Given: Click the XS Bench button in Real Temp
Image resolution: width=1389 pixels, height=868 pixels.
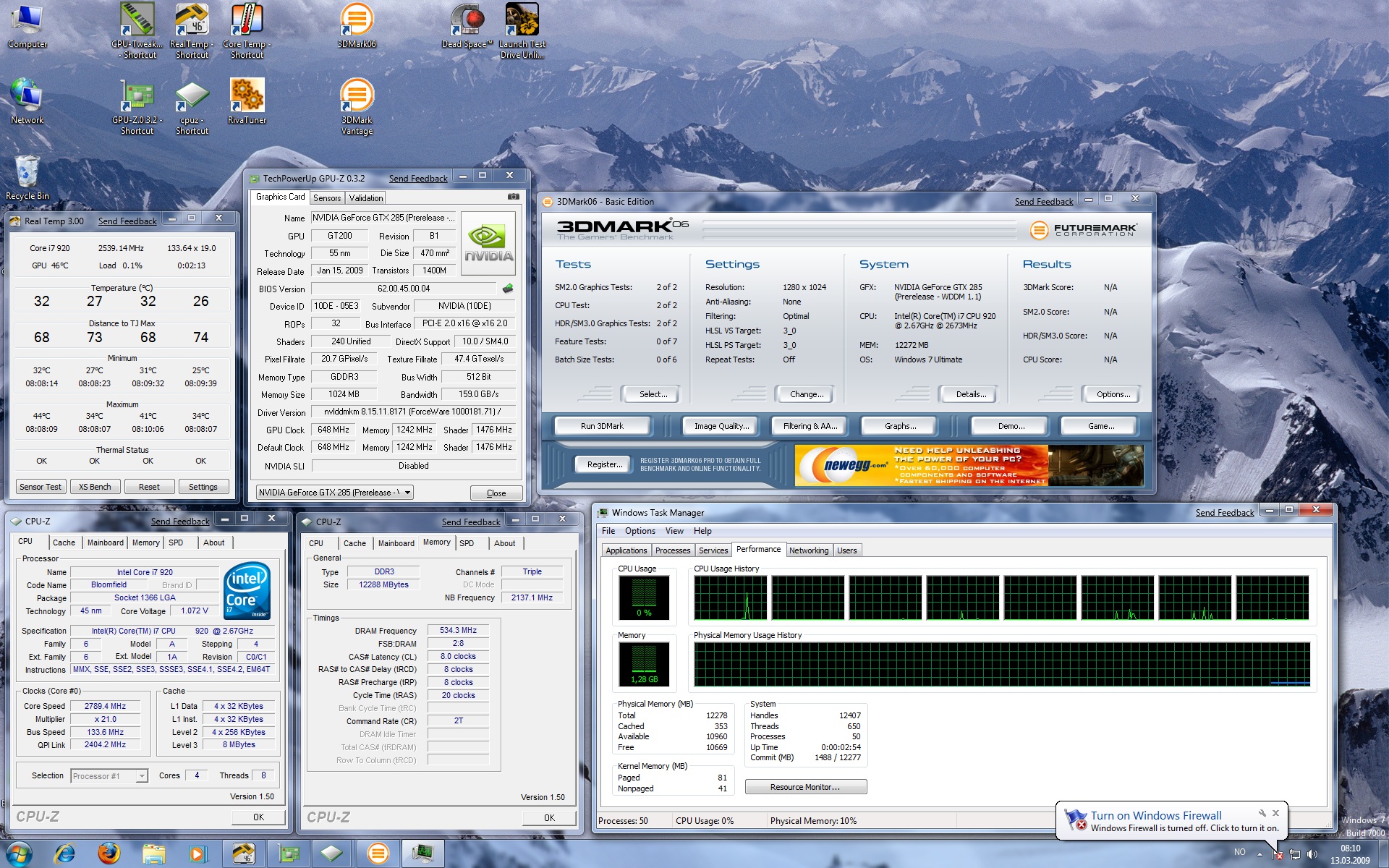Looking at the screenshot, I should coord(95,487).
